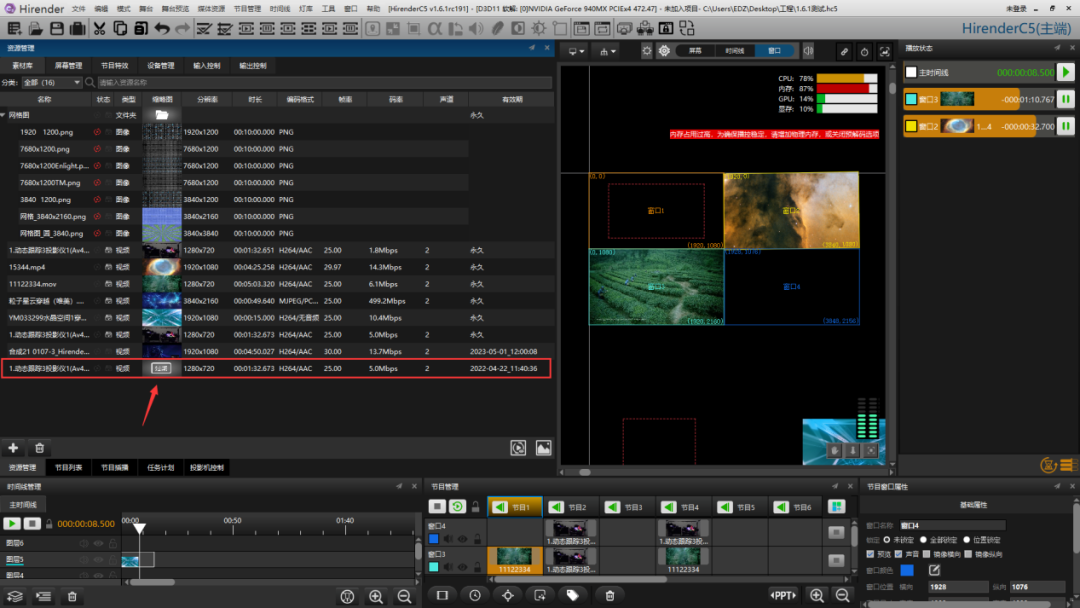Viewport: 1080px width, 608px height.
Task: Open project folder icon in toolbar
Action: pyautogui.click(x=35, y=29)
